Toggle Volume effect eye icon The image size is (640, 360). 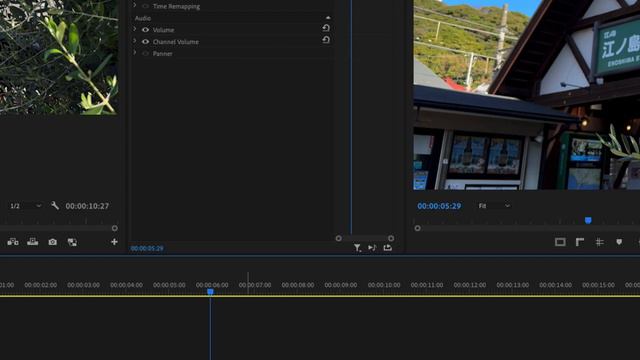point(145,30)
